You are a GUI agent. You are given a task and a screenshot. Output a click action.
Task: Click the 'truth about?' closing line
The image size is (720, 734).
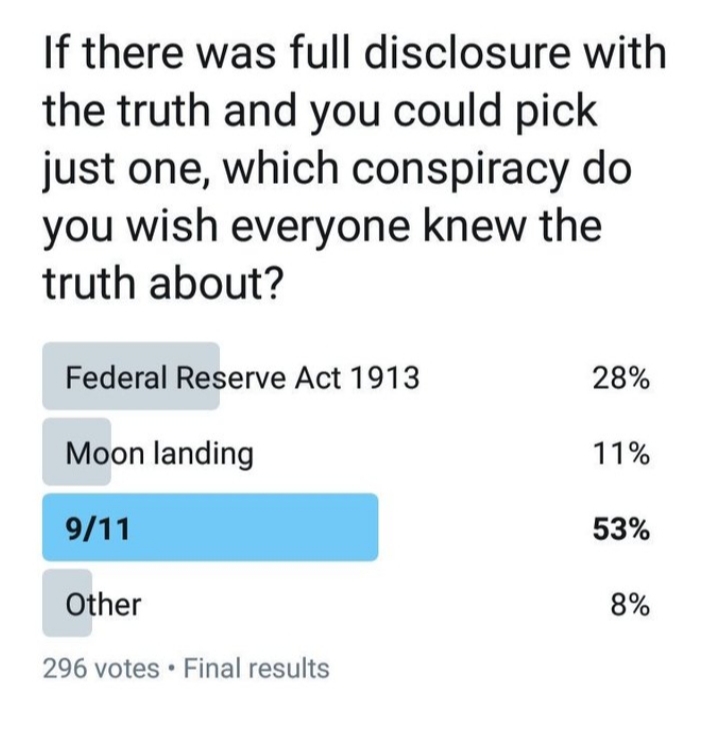coord(164,283)
